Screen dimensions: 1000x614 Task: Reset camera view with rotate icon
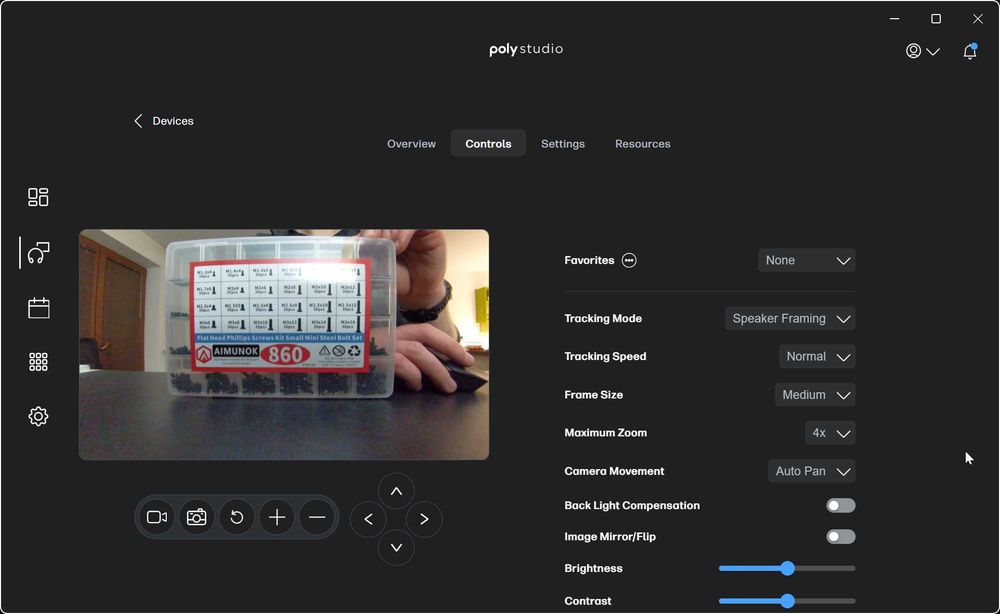pyautogui.click(x=237, y=517)
